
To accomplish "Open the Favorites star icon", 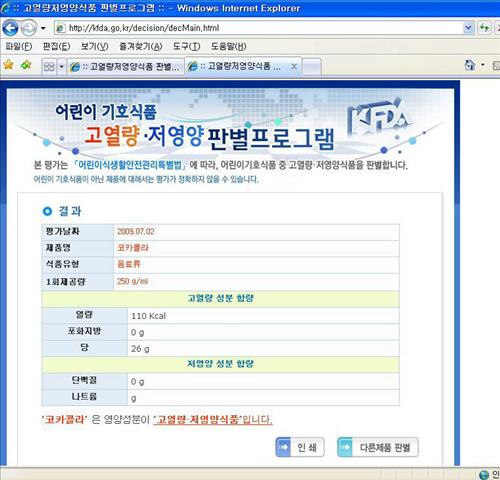I will click(x=8, y=65).
